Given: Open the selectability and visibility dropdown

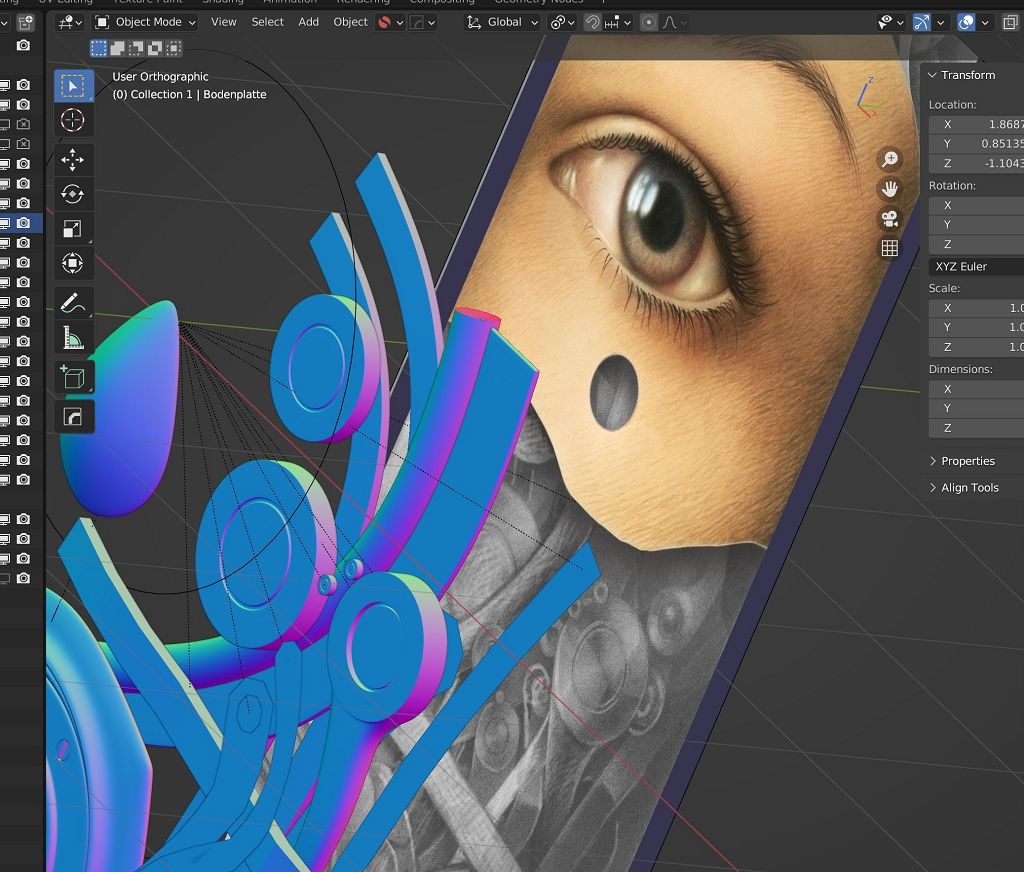Looking at the screenshot, I should pos(891,23).
